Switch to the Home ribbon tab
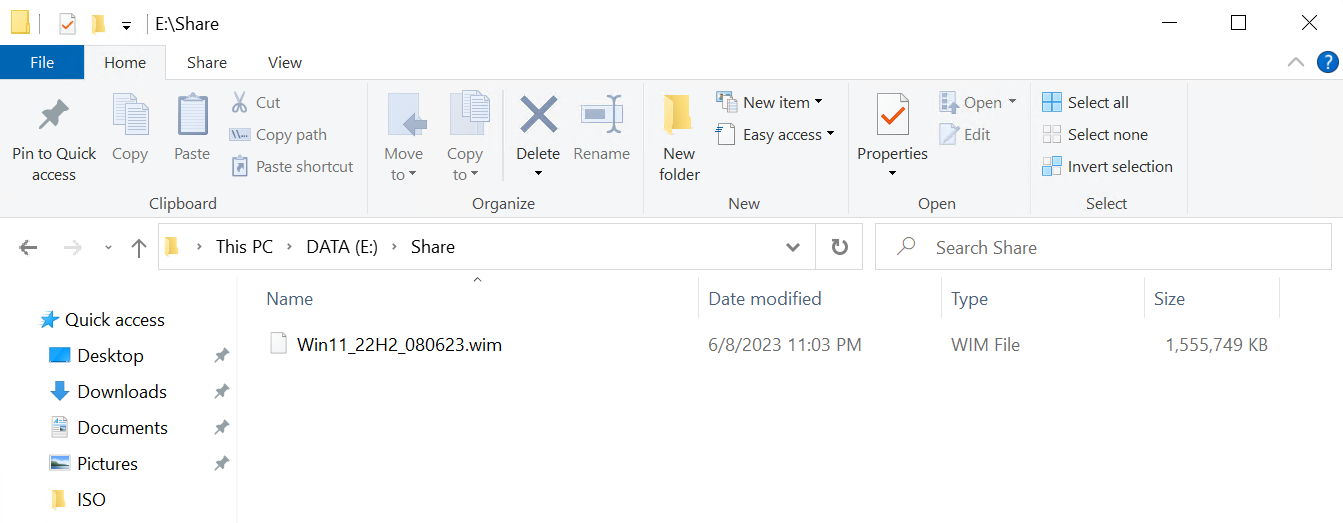The height and width of the screenshot is (523, 1343). point(125,62)
